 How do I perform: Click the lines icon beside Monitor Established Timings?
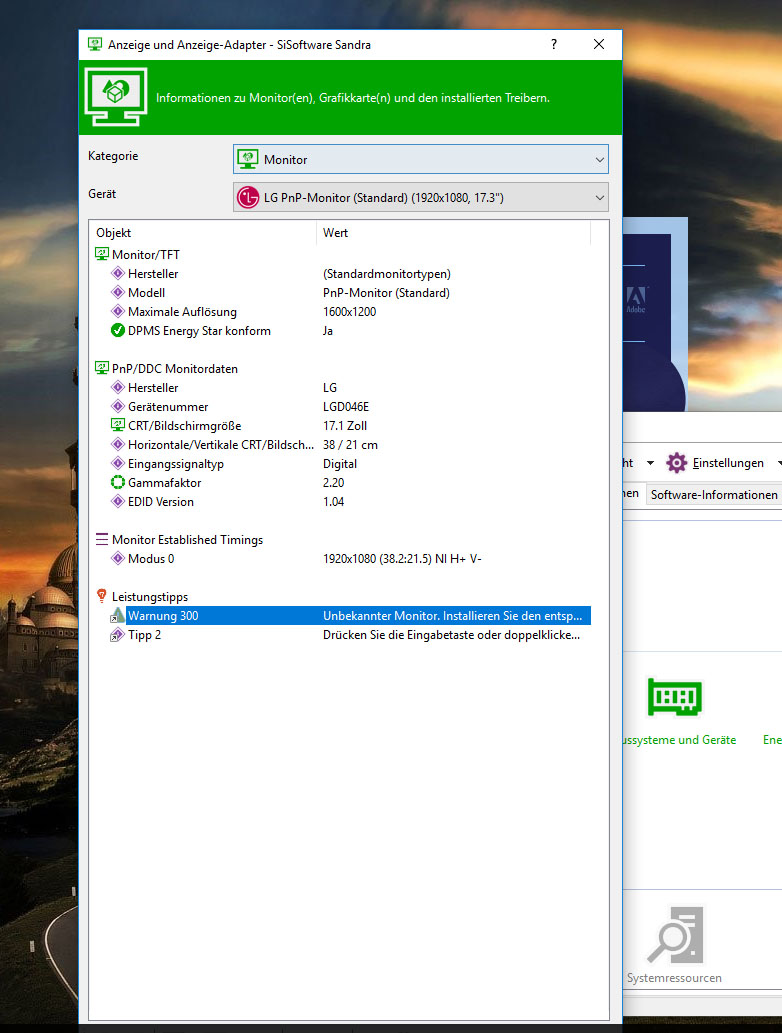pyautogui.click(x=101, y=540)
